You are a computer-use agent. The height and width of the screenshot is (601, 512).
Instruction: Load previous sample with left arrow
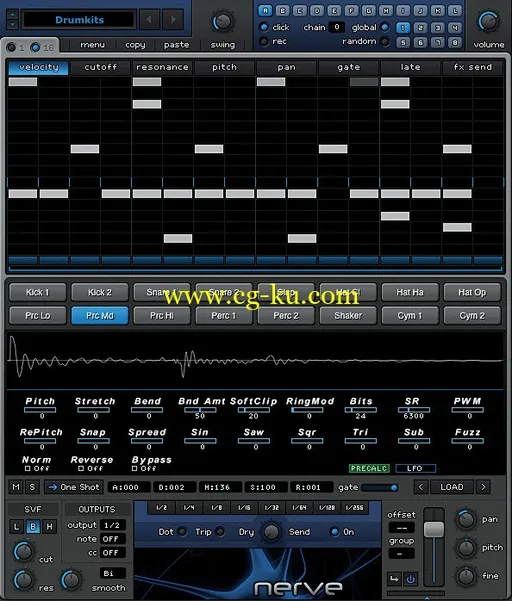tap(421, 487)
